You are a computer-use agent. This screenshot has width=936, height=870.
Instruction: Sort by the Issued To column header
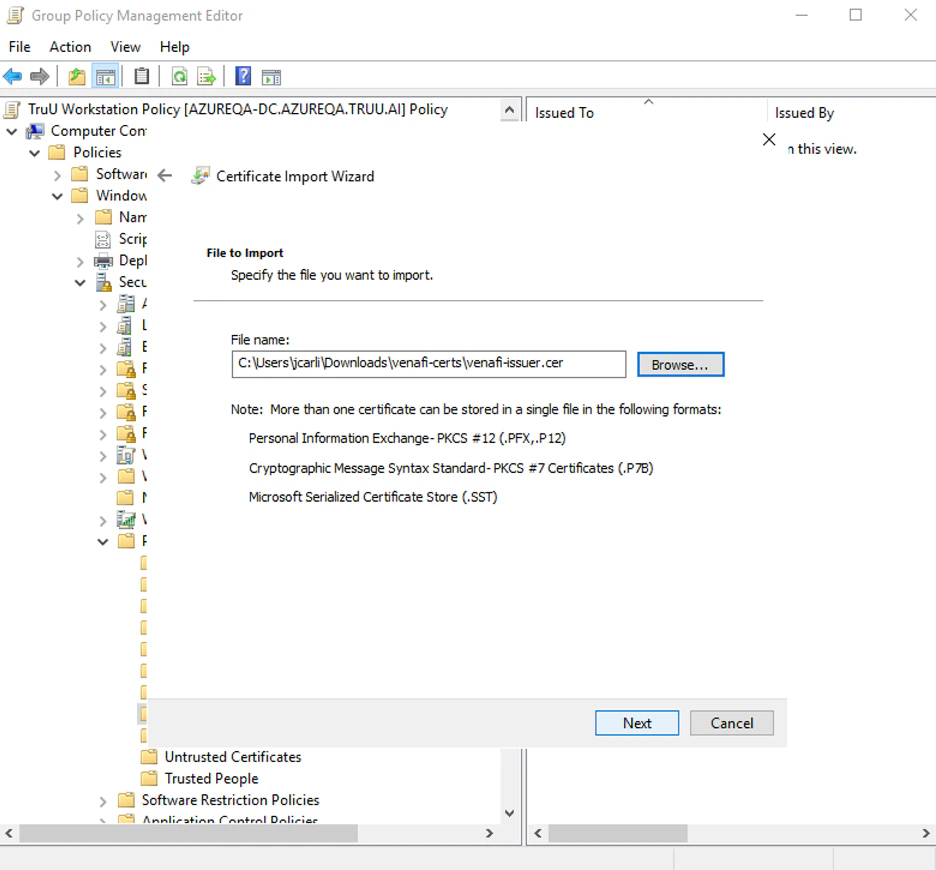click(x=646, y=112)
